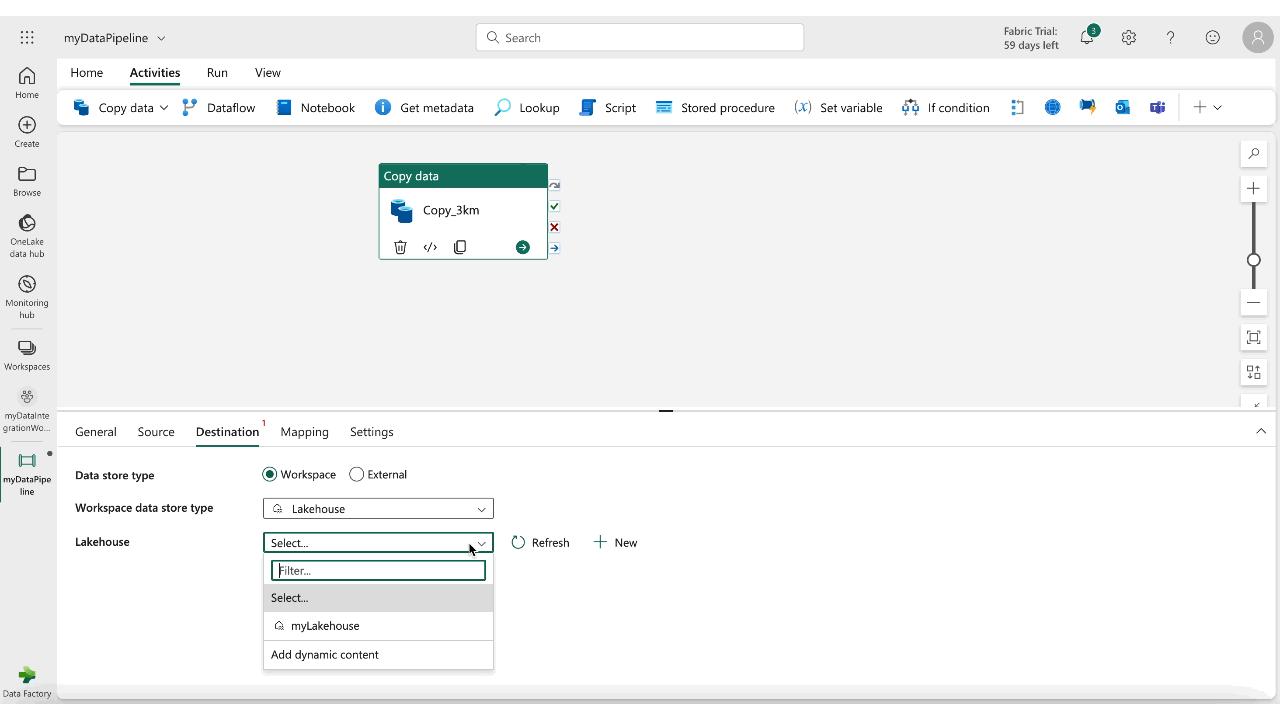Toggle the Lakehouse Select... dropdown arrow
The width and height of the screenshot is (1280, 720).
(481, 543)
